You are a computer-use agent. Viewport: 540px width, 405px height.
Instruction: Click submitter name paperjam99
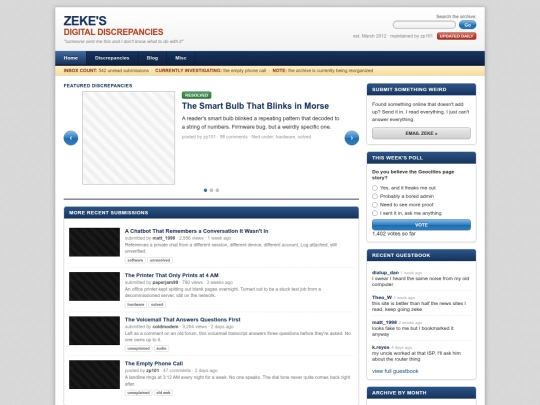point(165,282)
